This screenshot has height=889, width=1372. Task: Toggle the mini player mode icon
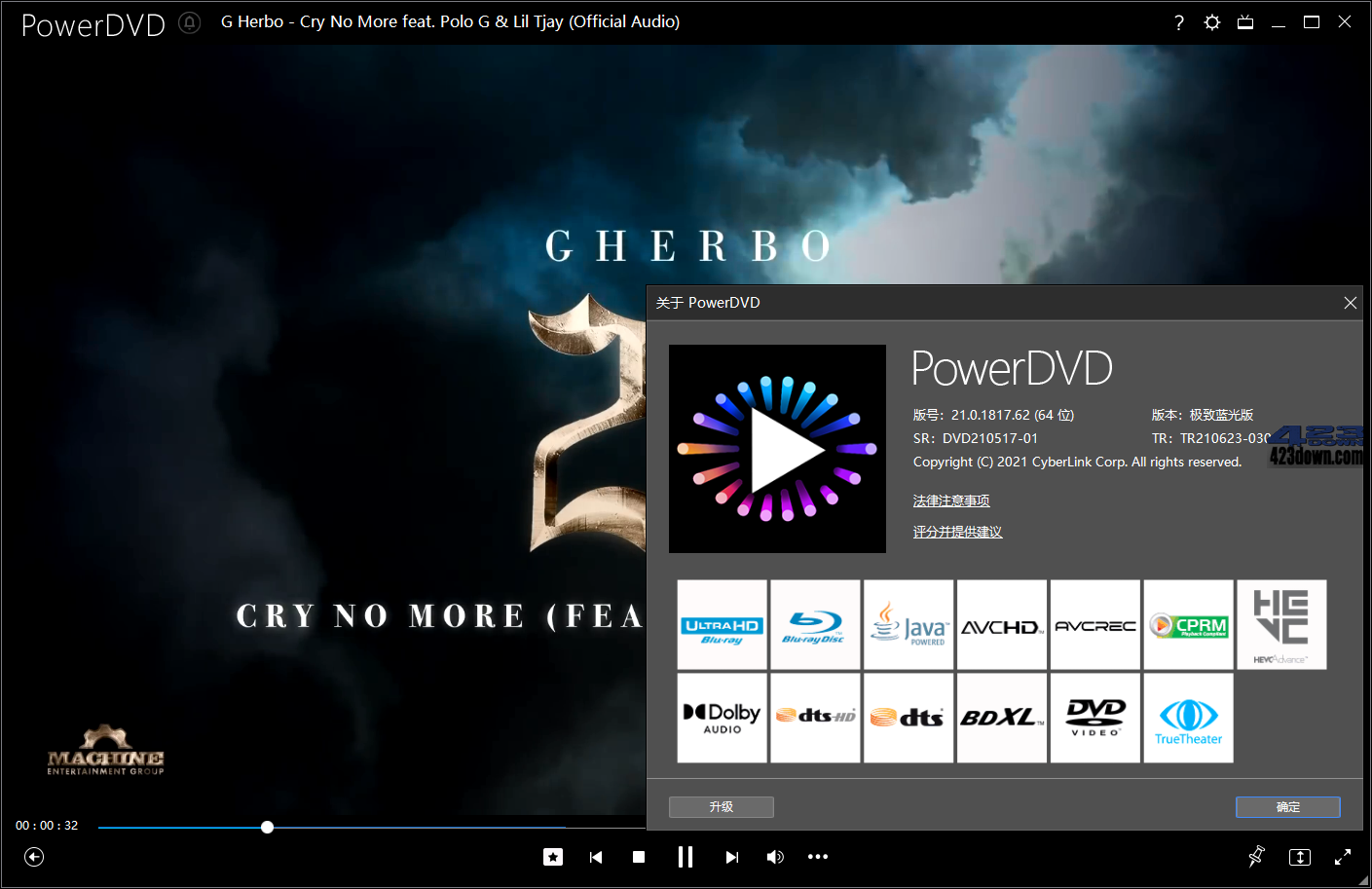pos(1300,857)
